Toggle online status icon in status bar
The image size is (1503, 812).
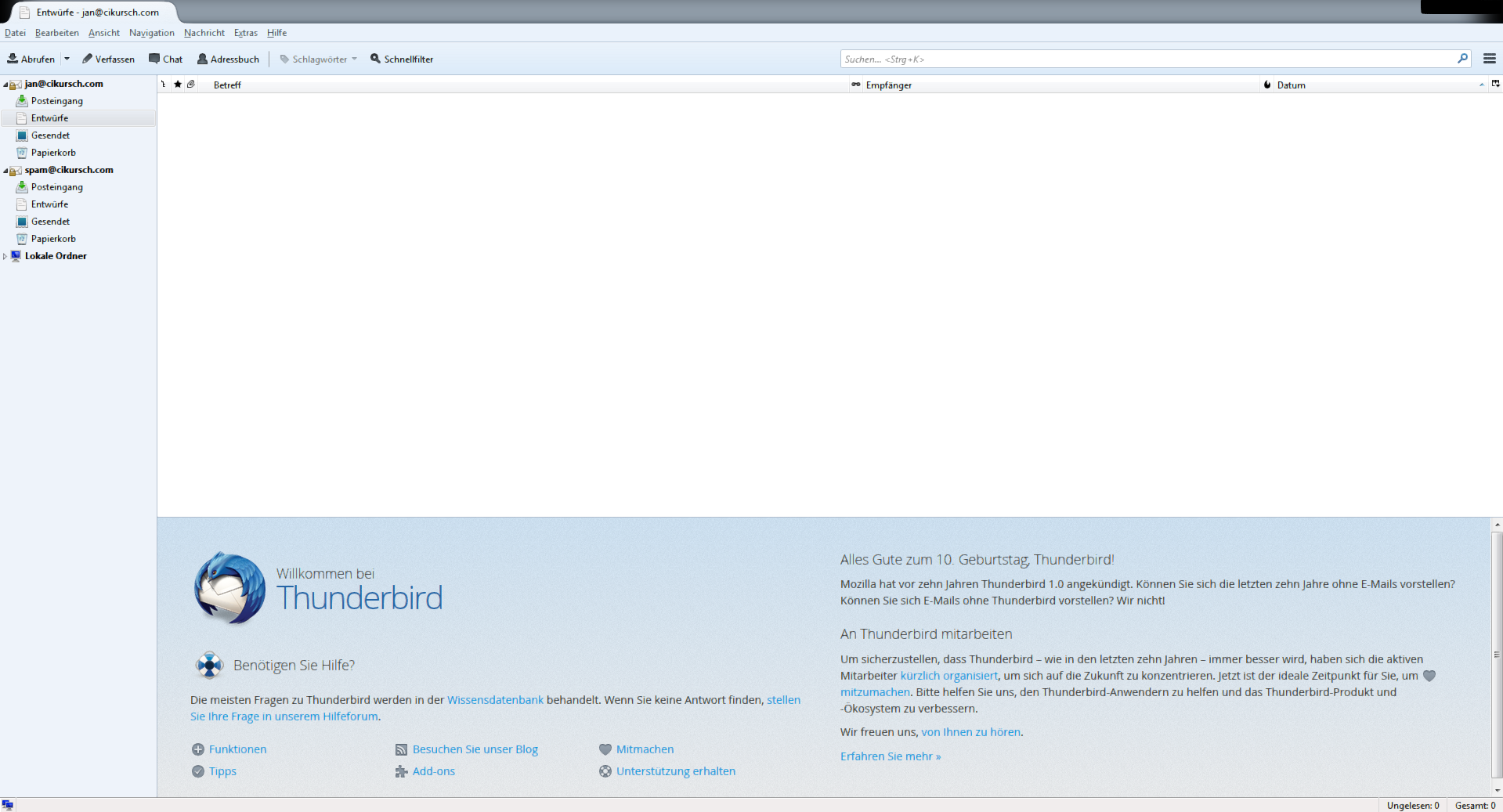(x=8, y=805)
